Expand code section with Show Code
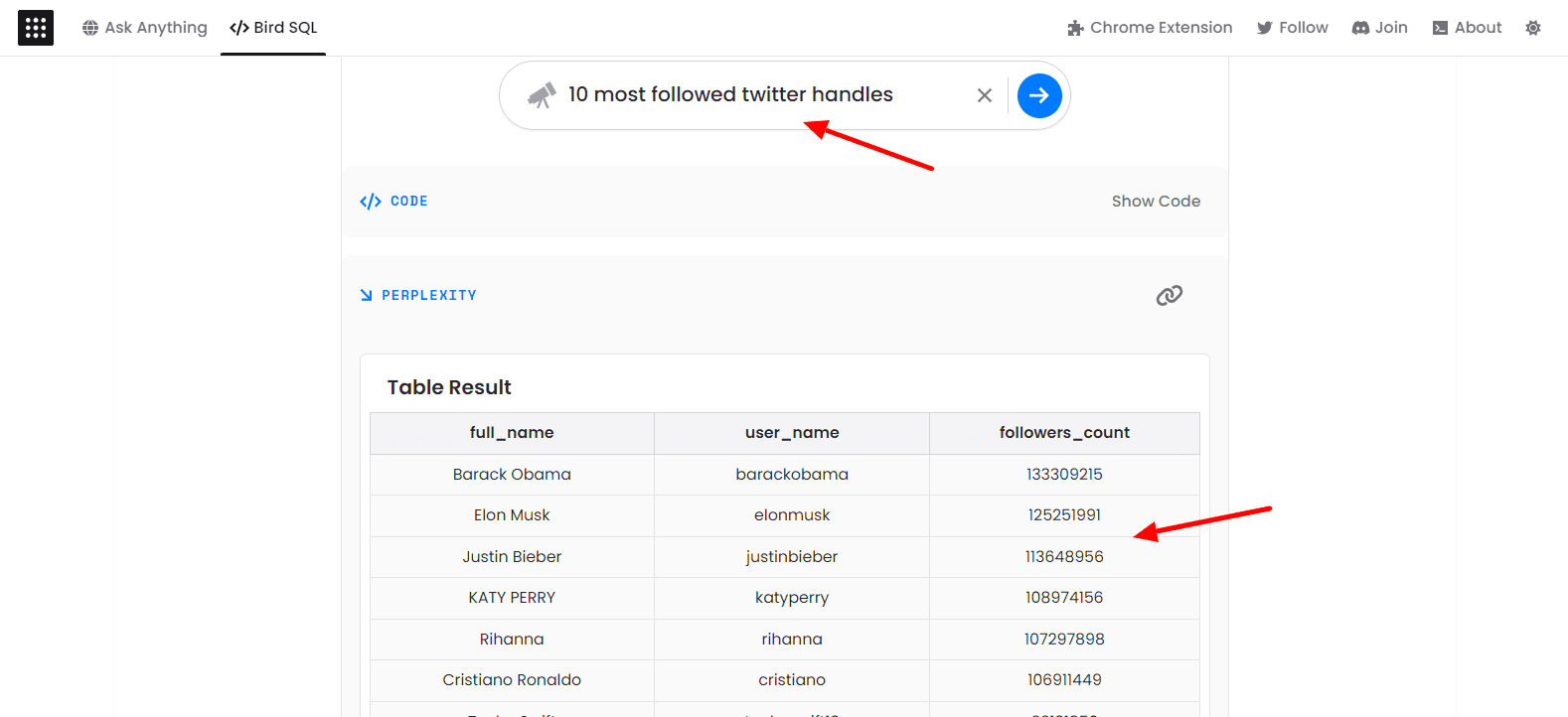The height and width of the screenshot is (717, 1568). (x=1156, y=202)
